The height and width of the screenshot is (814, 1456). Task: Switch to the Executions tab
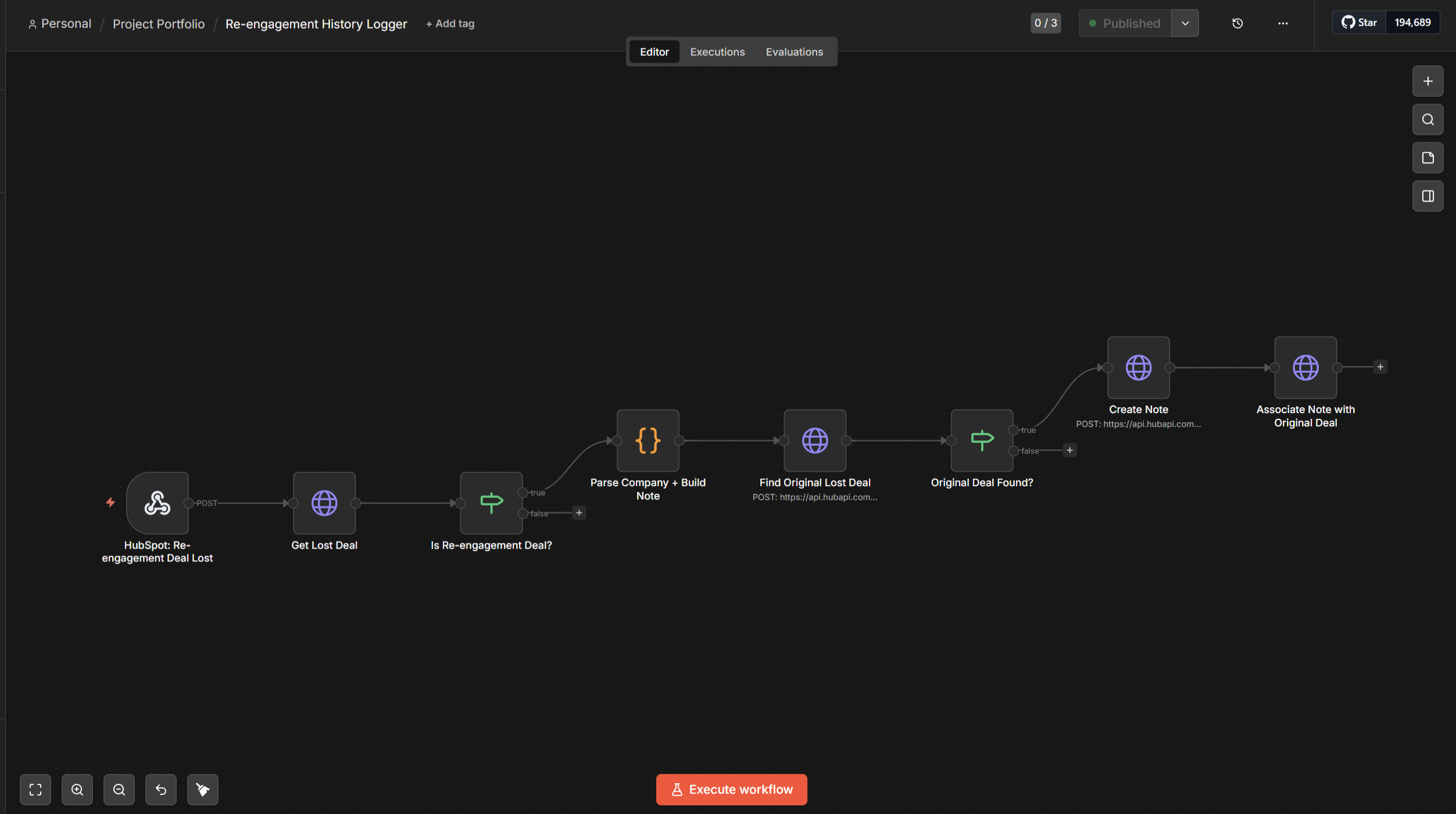point(717,52)
